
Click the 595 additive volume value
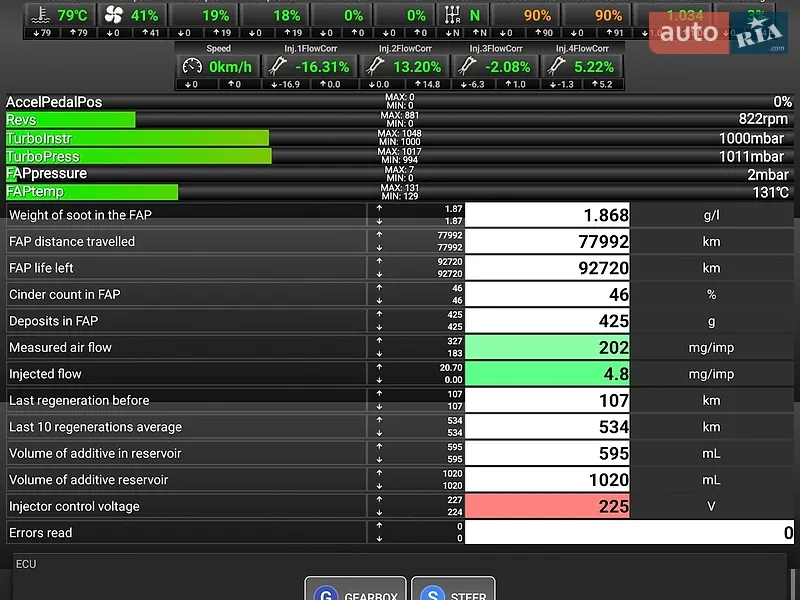(x=547, y=454)
